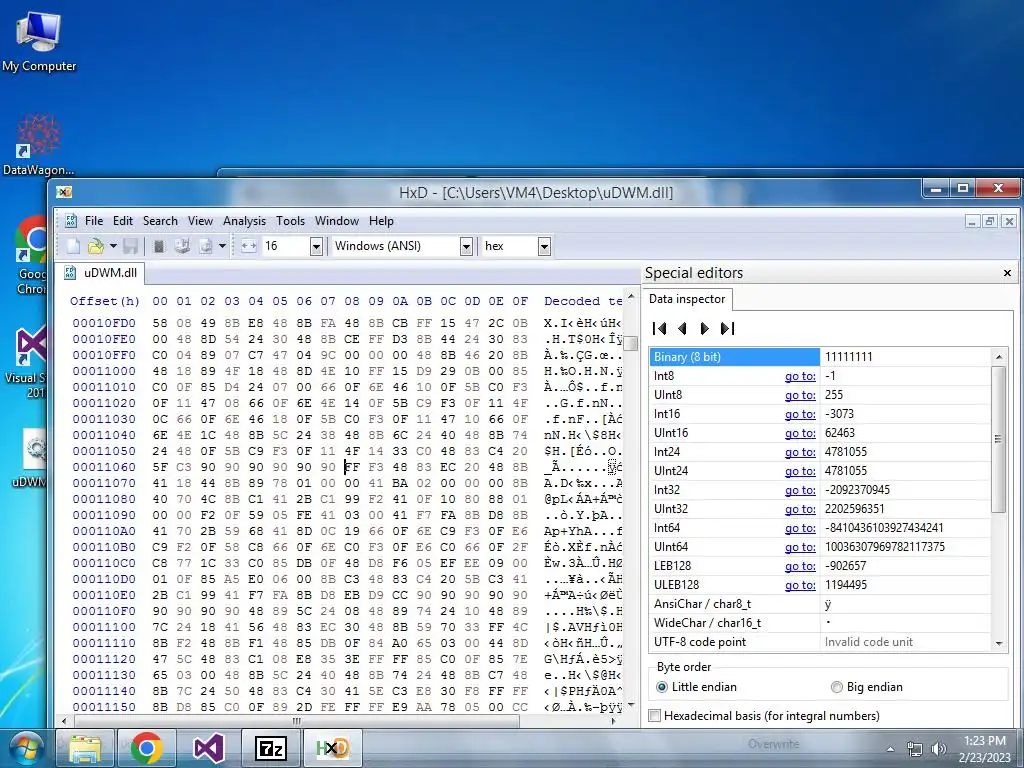This screenshot has height=768, width=1024.
Task: Click go to link for Int8
Action: tap(800, 376)
